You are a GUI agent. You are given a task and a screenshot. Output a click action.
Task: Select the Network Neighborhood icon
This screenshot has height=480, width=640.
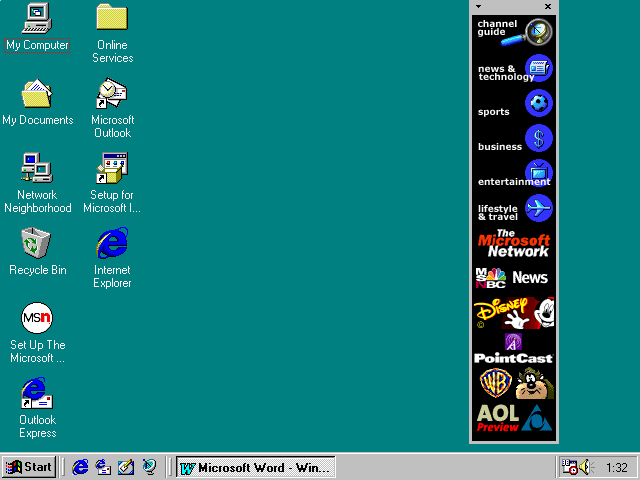coord(37,168)
